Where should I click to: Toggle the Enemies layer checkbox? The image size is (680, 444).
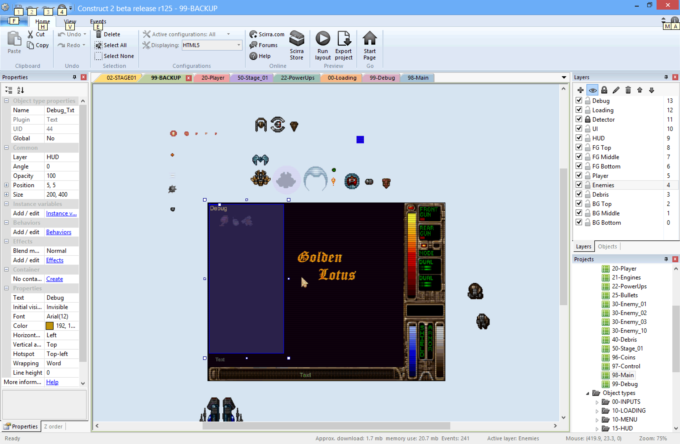579,185
